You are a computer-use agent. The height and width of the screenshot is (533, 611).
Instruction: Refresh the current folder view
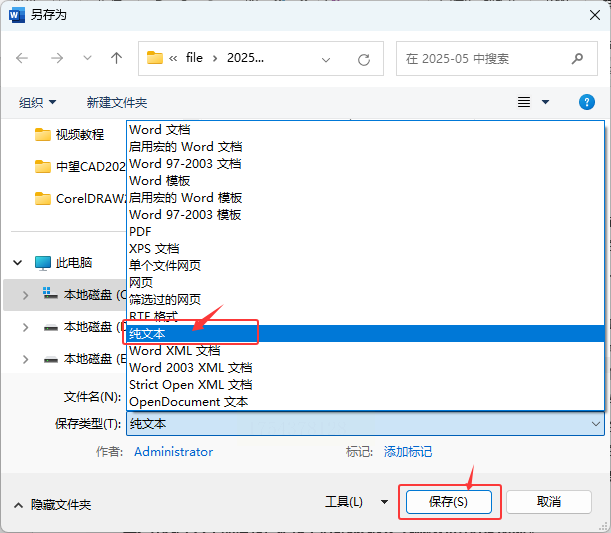(x=364, y=60)
